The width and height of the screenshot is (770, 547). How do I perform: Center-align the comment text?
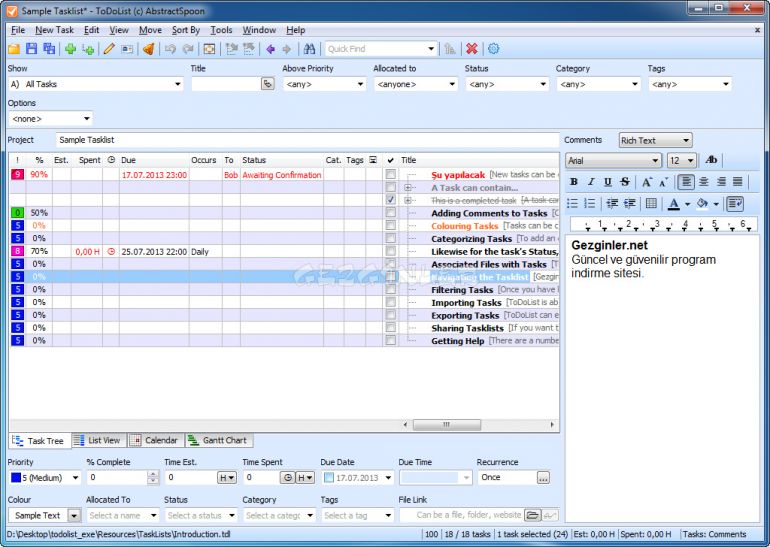click(704, 182)
